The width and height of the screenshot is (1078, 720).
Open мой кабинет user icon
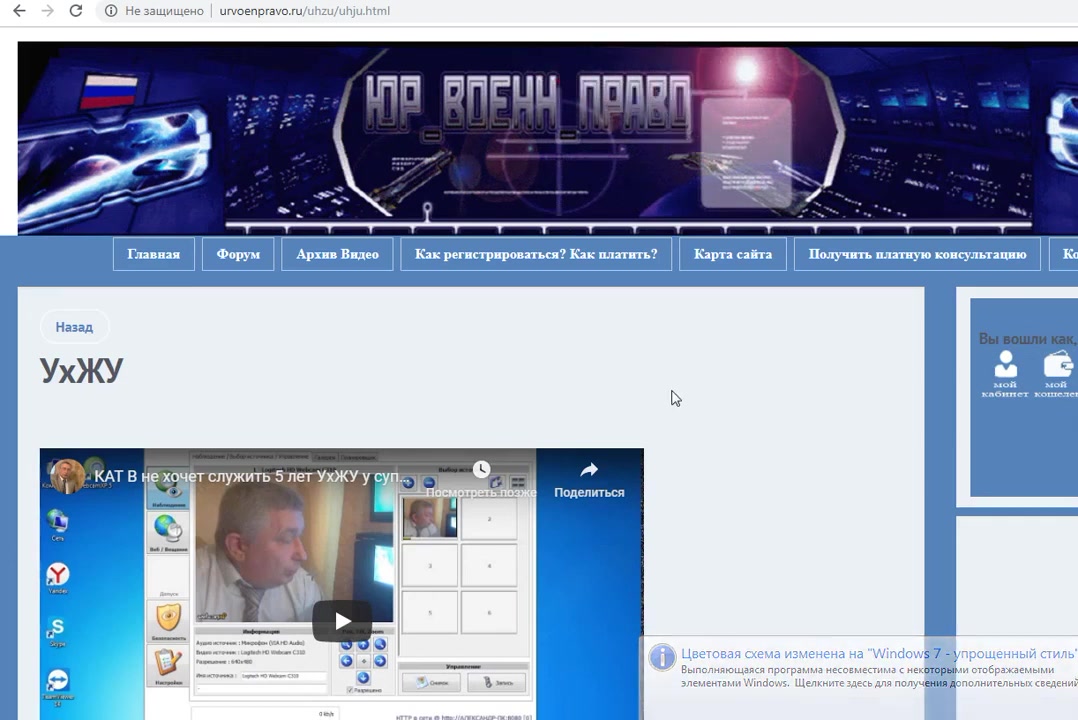pyautogui.click(x=1005, y=373)
